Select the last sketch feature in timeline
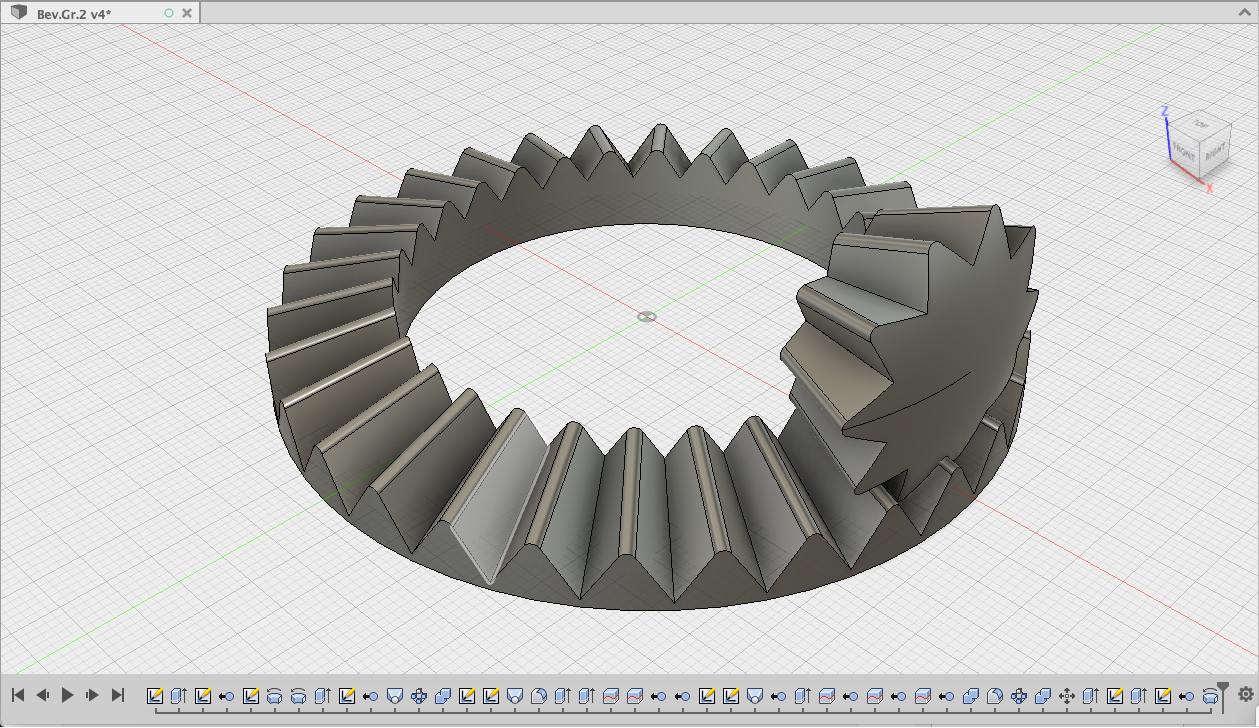 pos(1163,696)
